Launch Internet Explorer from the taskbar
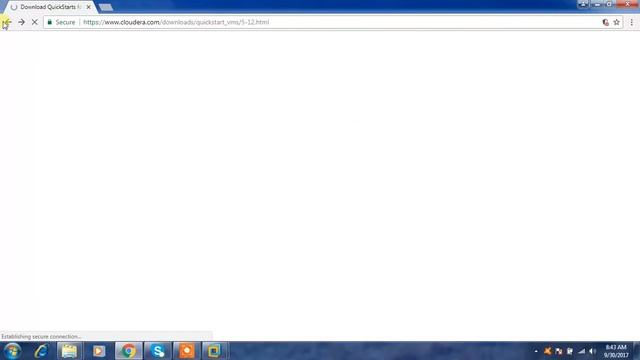 41,351
